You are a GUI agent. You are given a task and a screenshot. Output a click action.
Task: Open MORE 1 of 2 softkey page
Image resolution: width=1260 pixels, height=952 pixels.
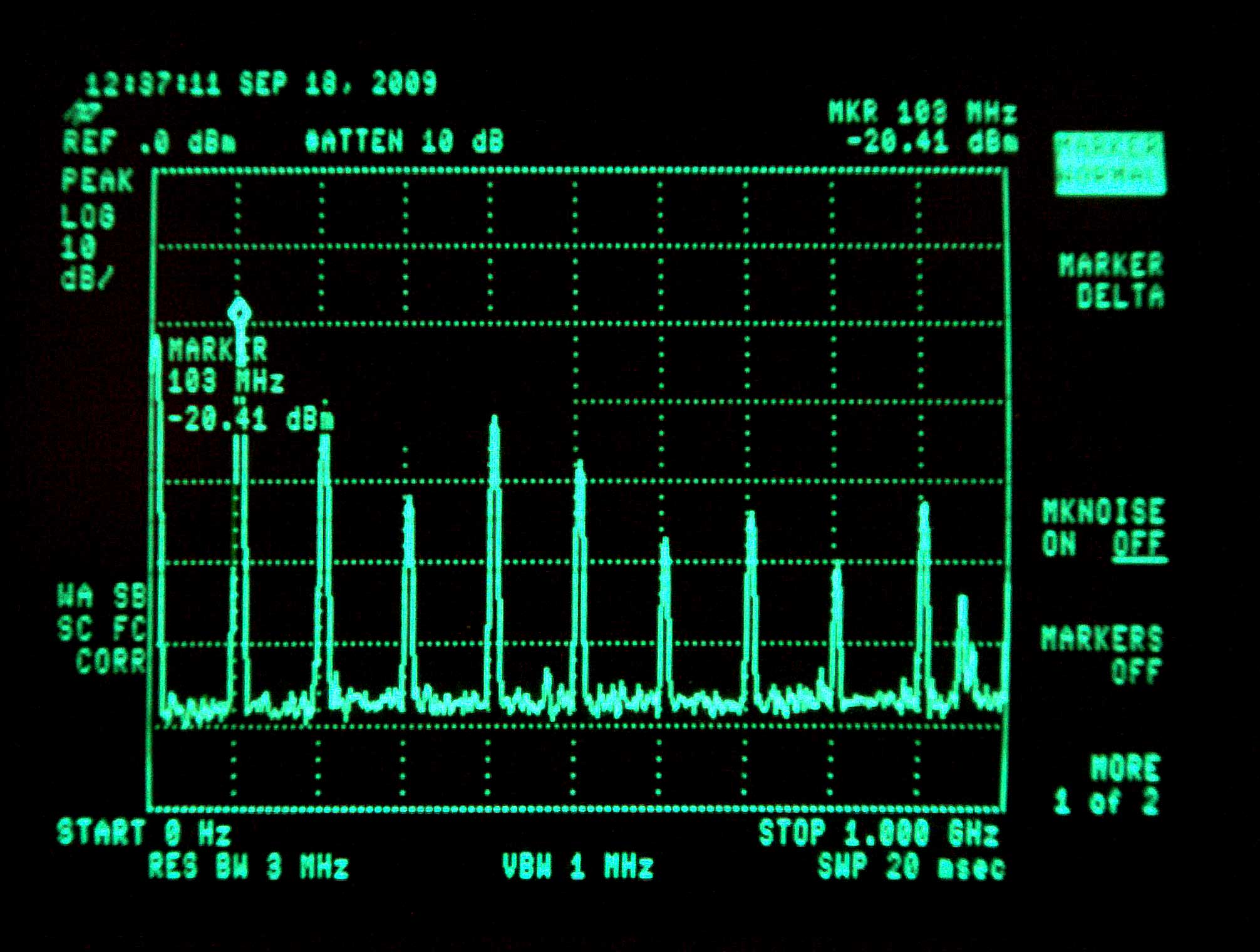(1107, 784)
